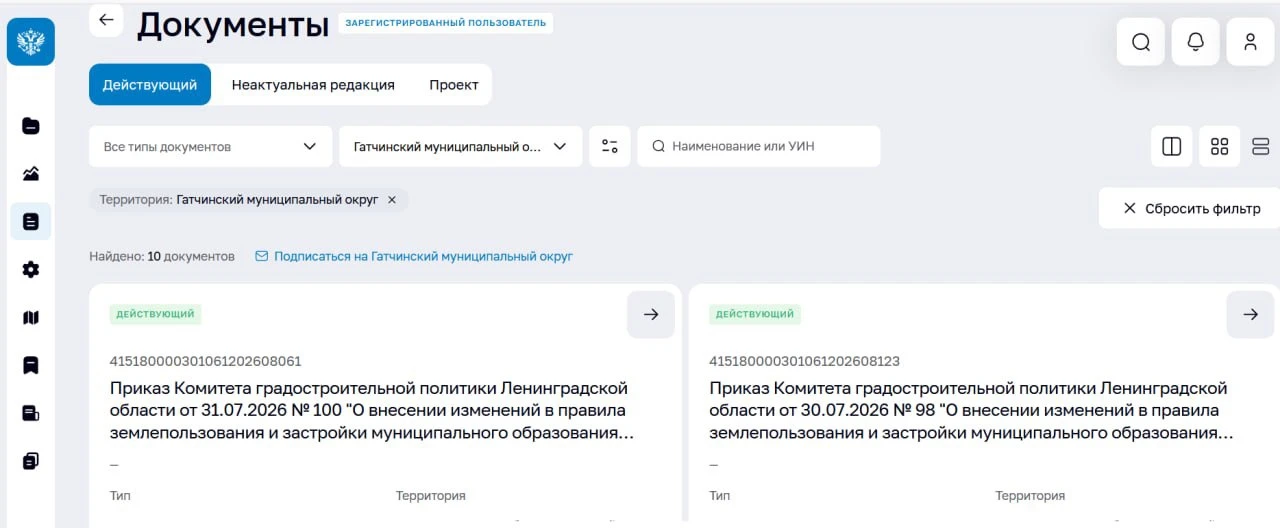Open notifications via the bell icon
This screenshot has width=1280, height=528.
coord(1195,42)
